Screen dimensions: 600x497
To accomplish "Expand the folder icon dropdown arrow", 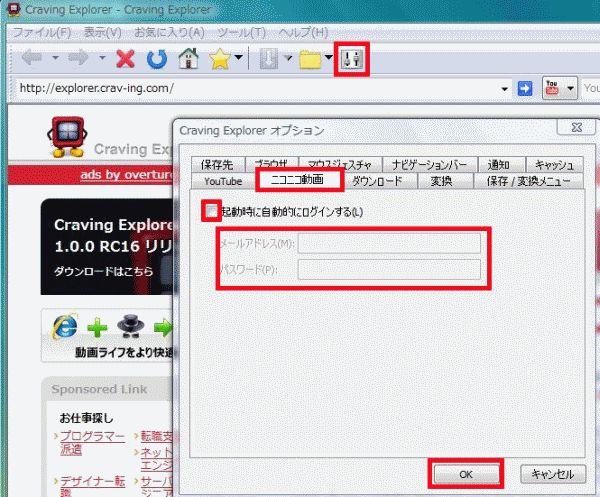I will [x=329, y=58].
